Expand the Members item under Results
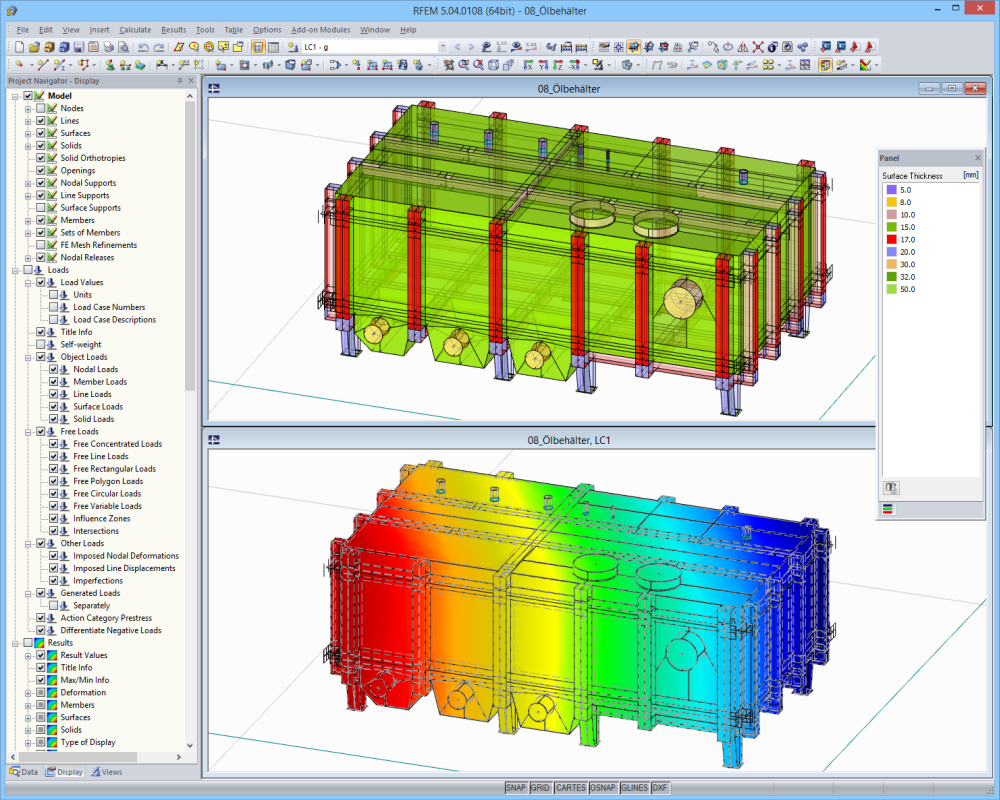Screen dimensions: 1000x800 (x=27, y=705)
